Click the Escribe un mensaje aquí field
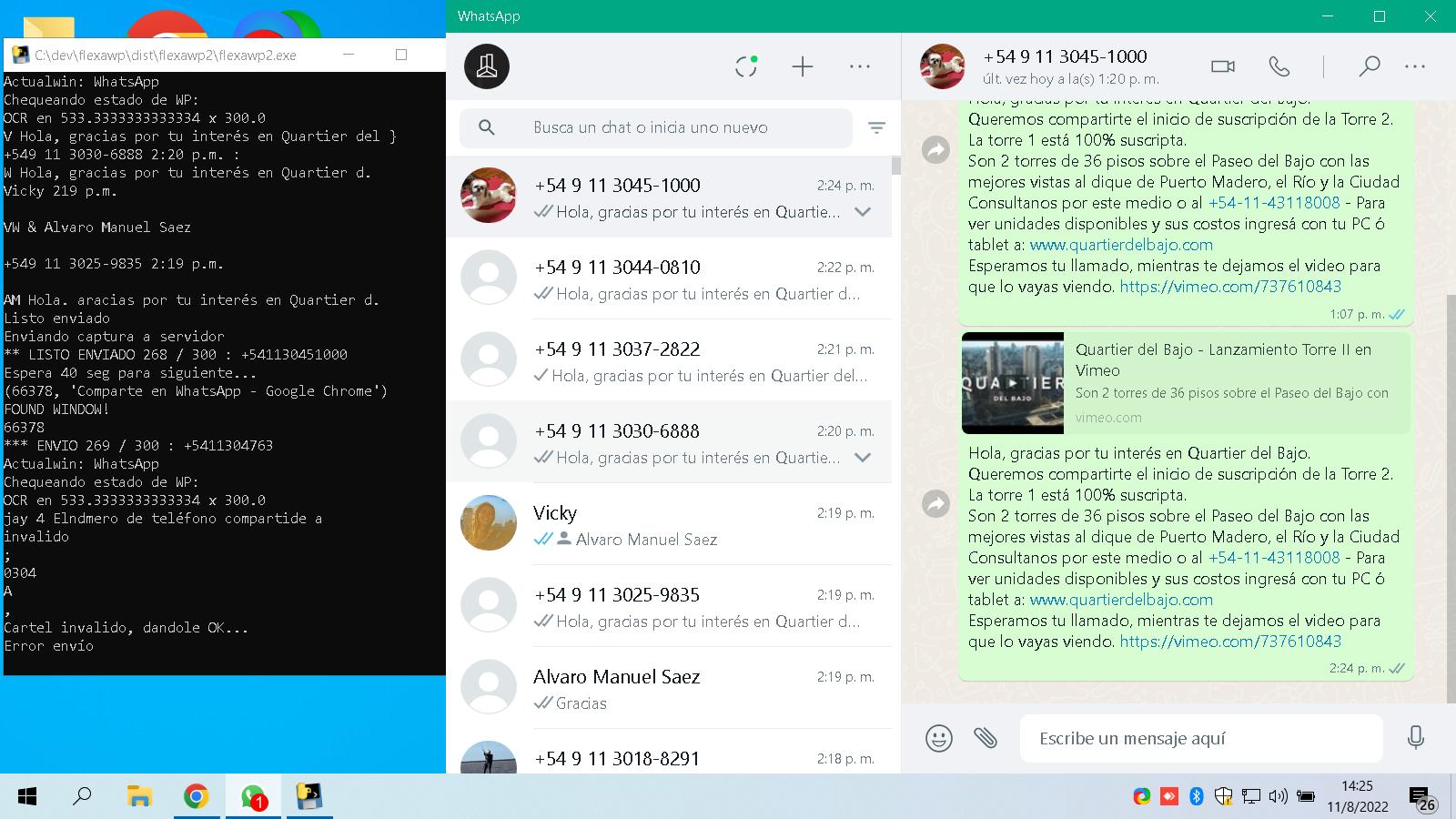The height and width of the screenshot is (819, 1456). pyautogui.click(x=1201, y=738)
